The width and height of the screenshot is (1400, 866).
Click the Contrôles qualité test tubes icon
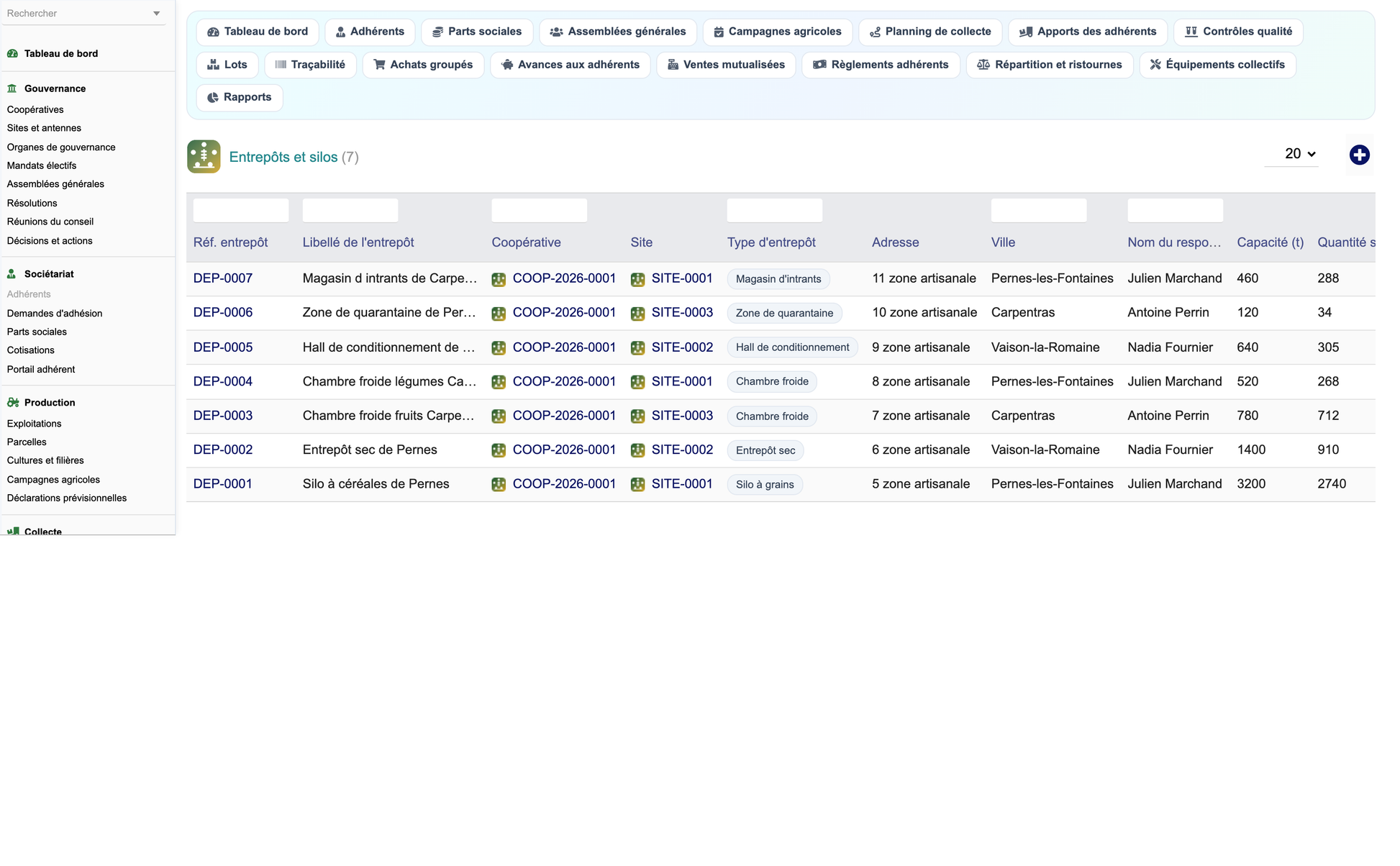pos(1191,32)
